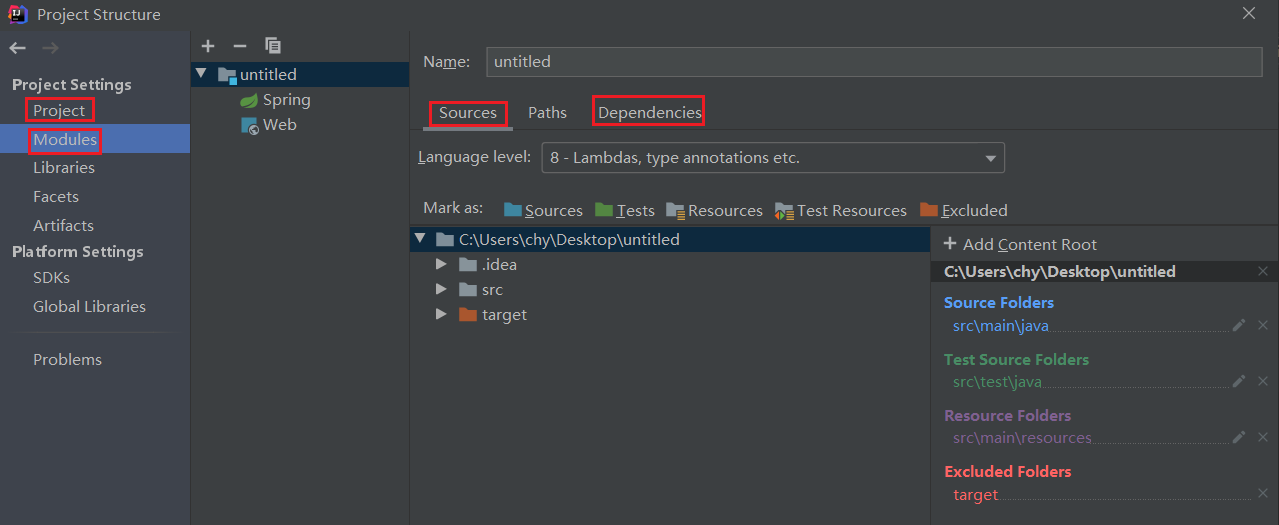
Task: Open Libraries in Project Settings
Action: 64,168
